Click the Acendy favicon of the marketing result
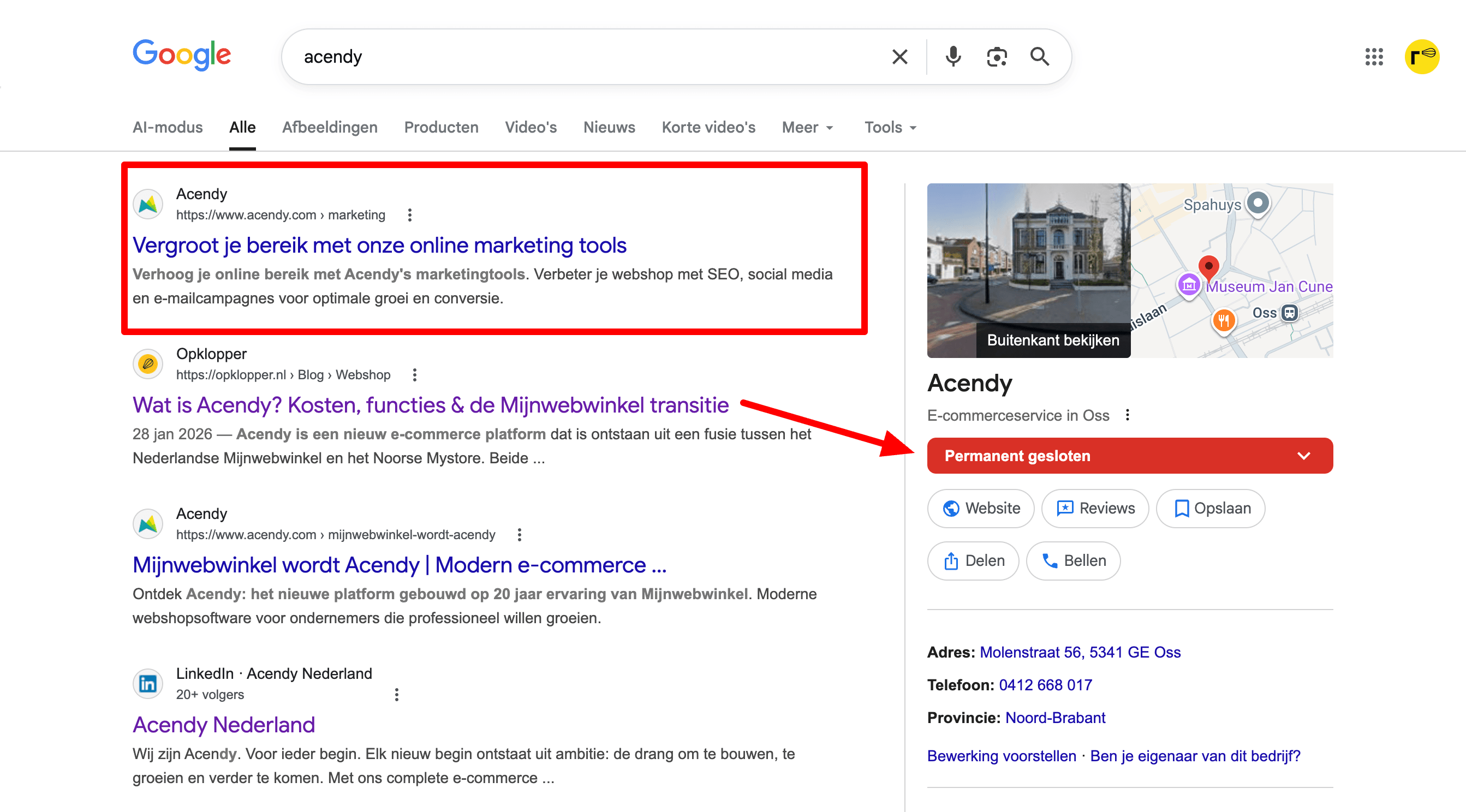The width and height of the screenshot is (1466, 812). click(x=148, y=204)
